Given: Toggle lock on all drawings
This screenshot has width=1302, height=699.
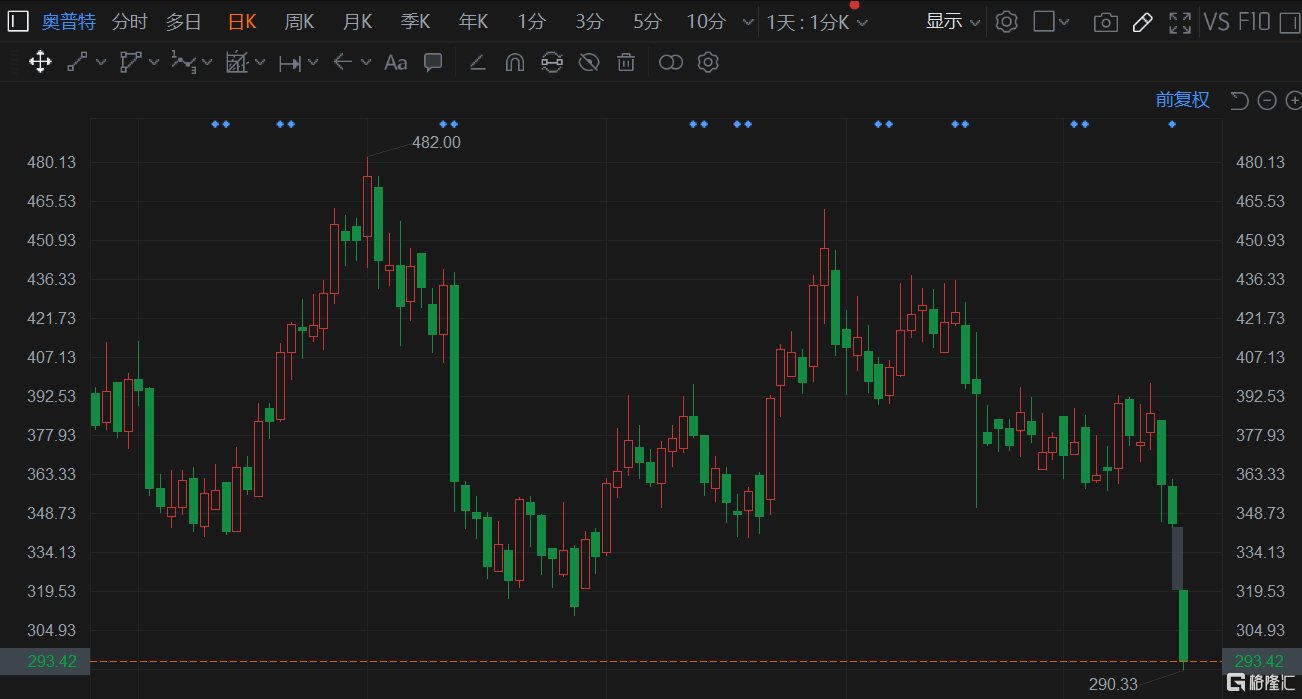Looking at the screenshot, I should [x=552, y=63].
